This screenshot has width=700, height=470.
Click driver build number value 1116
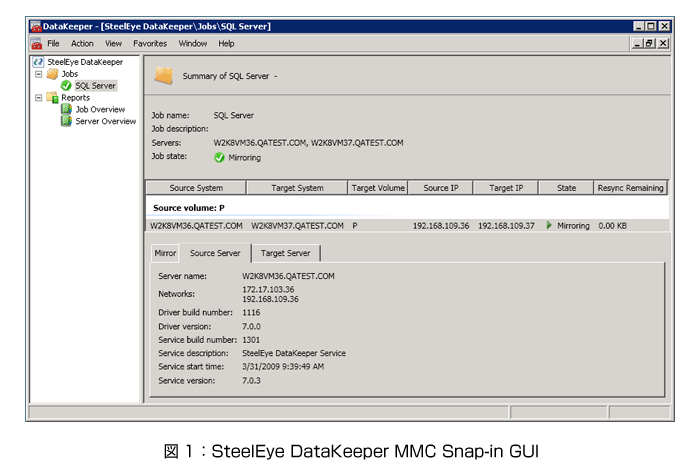point(251,312)
